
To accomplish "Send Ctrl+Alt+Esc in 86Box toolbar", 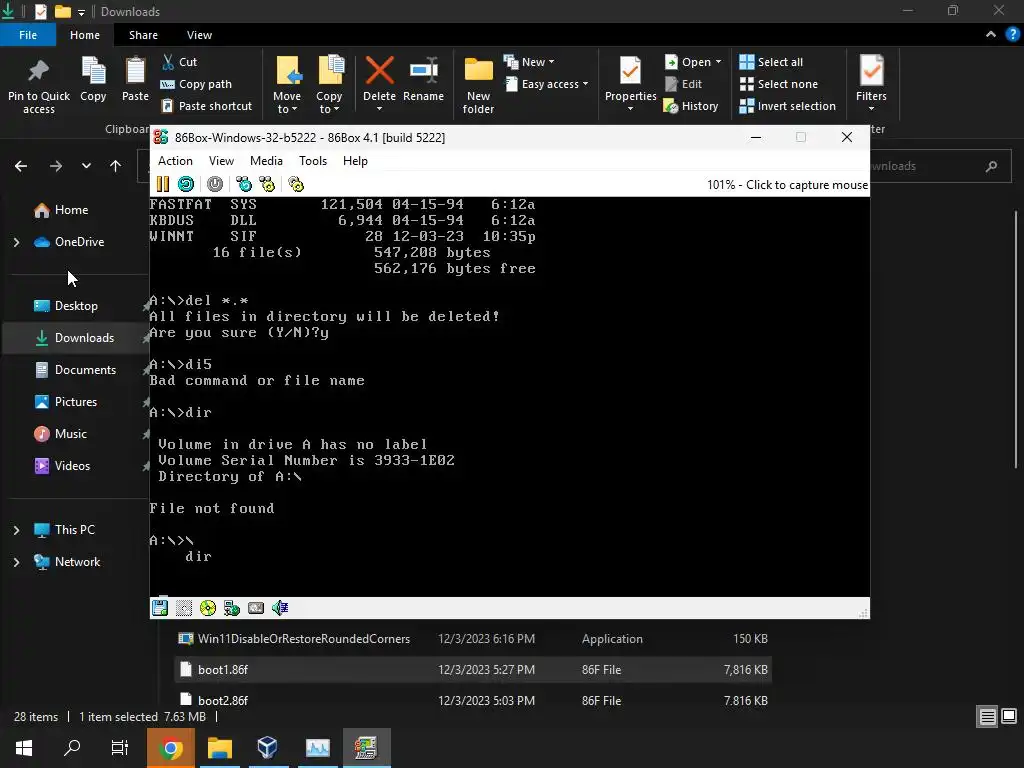I will (267, 184).
